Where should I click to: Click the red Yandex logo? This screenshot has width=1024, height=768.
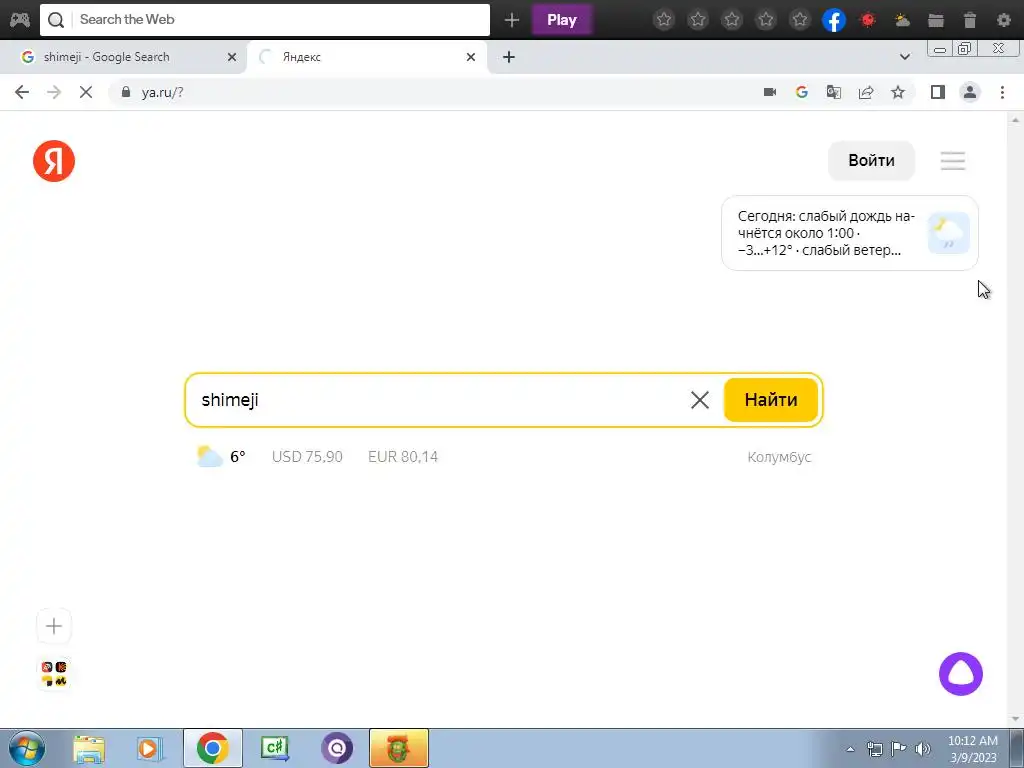54,161
